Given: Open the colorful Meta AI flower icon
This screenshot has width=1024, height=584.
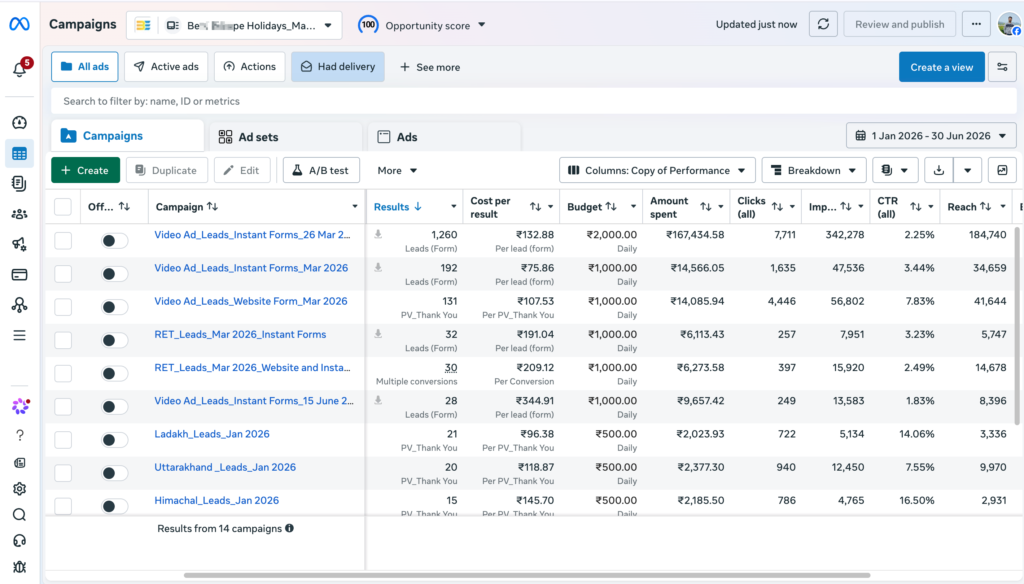Looking at the screenshot, I should [x=20, y=406].
